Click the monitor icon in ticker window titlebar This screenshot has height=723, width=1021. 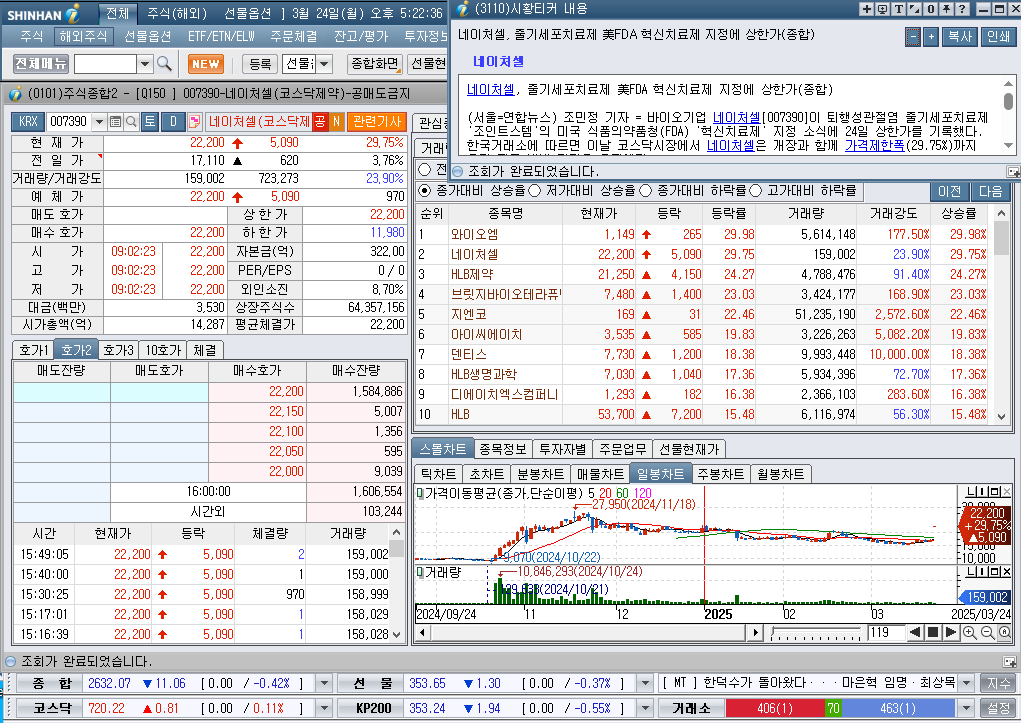[882, 8]
